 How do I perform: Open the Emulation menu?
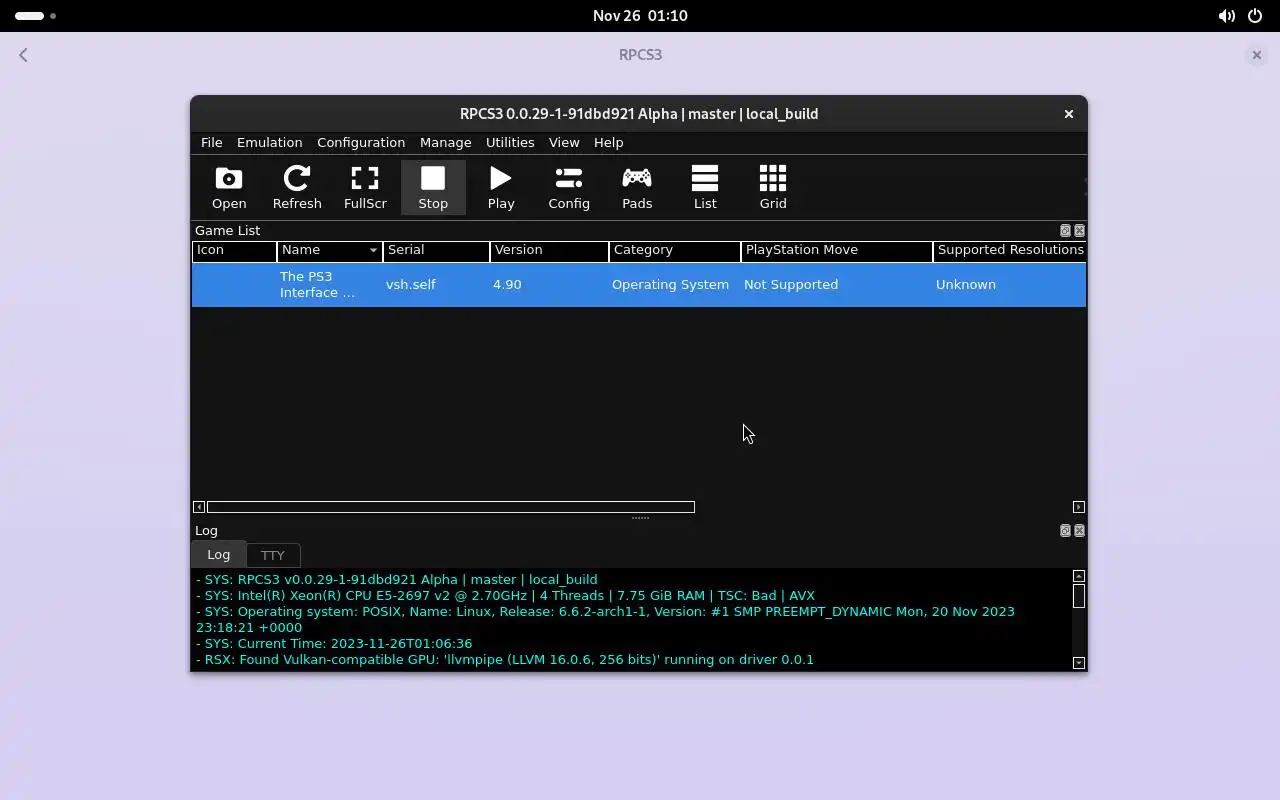269,142
